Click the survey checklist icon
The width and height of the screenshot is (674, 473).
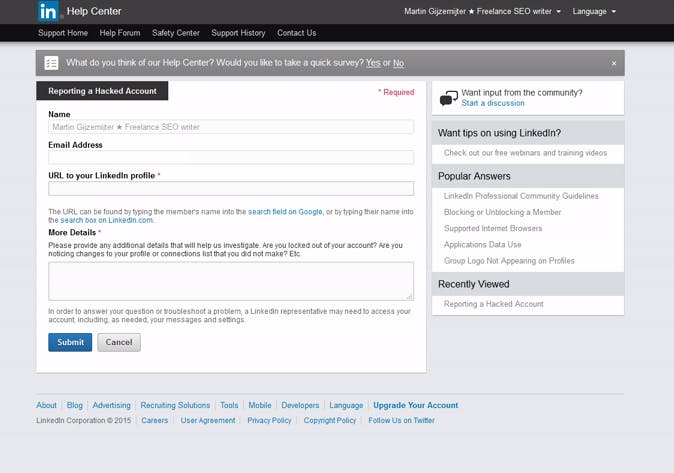click(x=51, y=63)
